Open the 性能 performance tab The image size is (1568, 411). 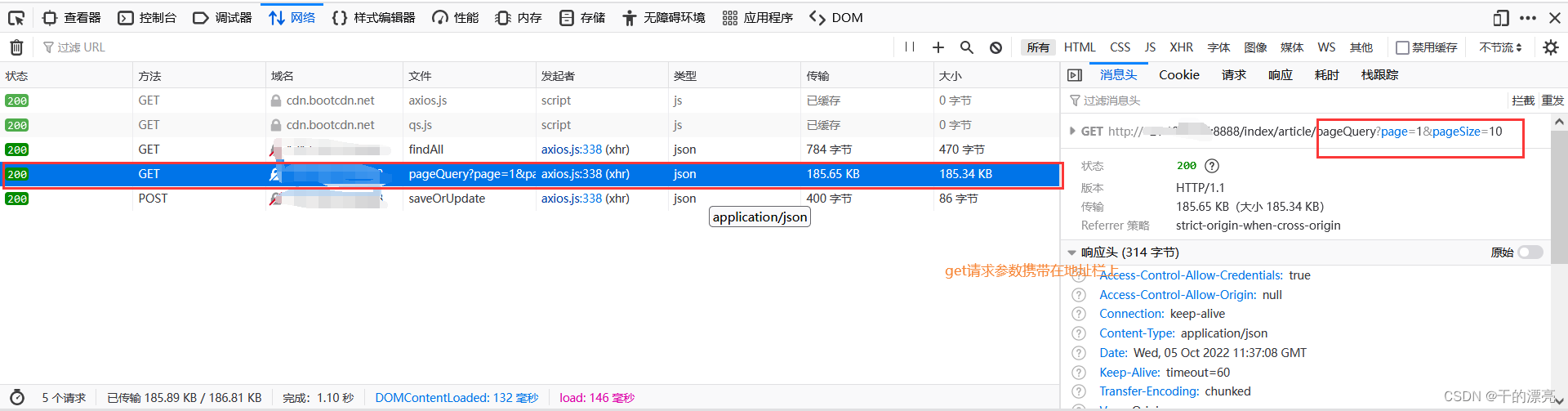[x=456, y=18]
